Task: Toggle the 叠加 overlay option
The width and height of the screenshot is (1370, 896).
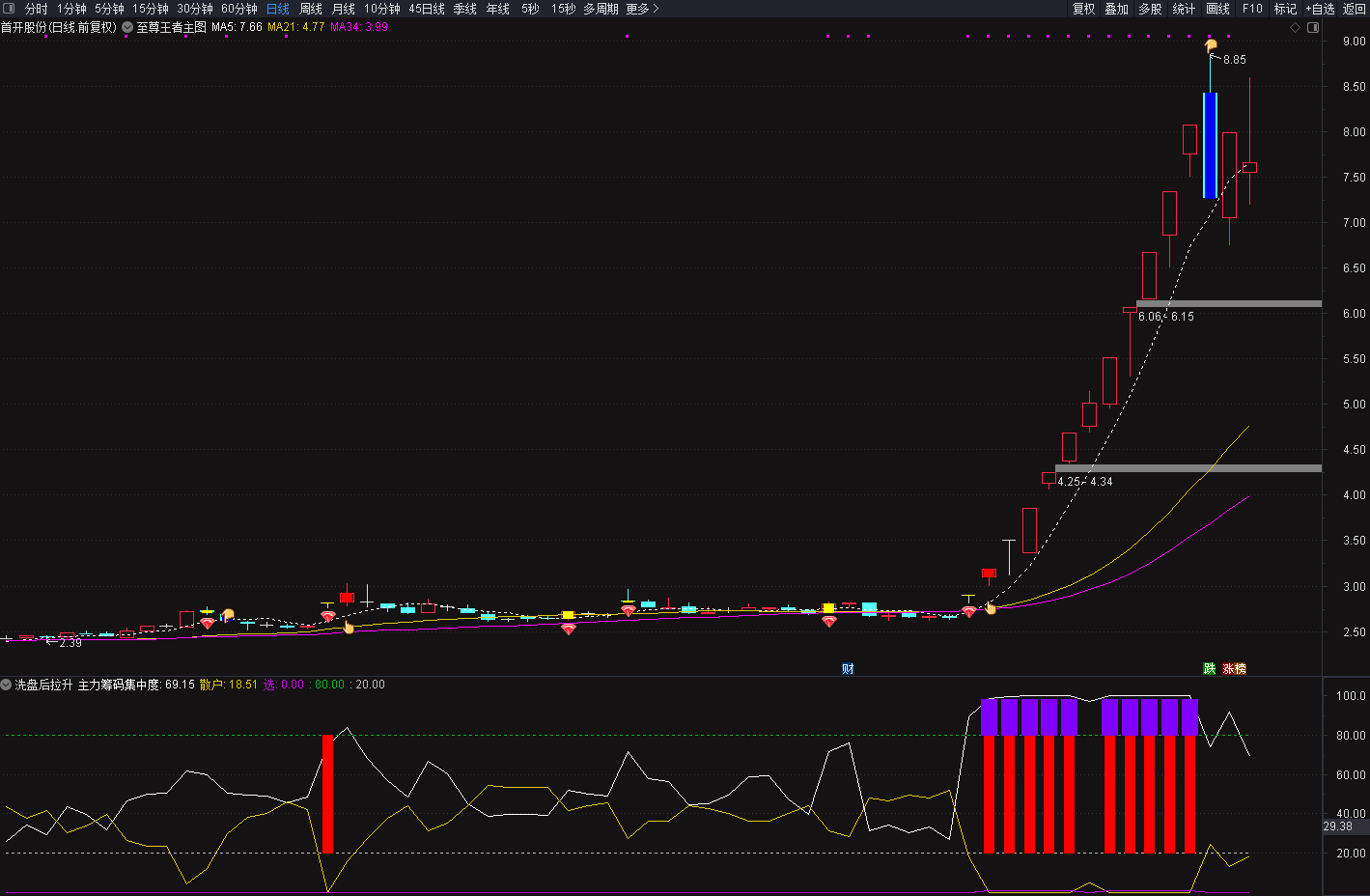Action: pyautogui.click(x=1117, y=9)
